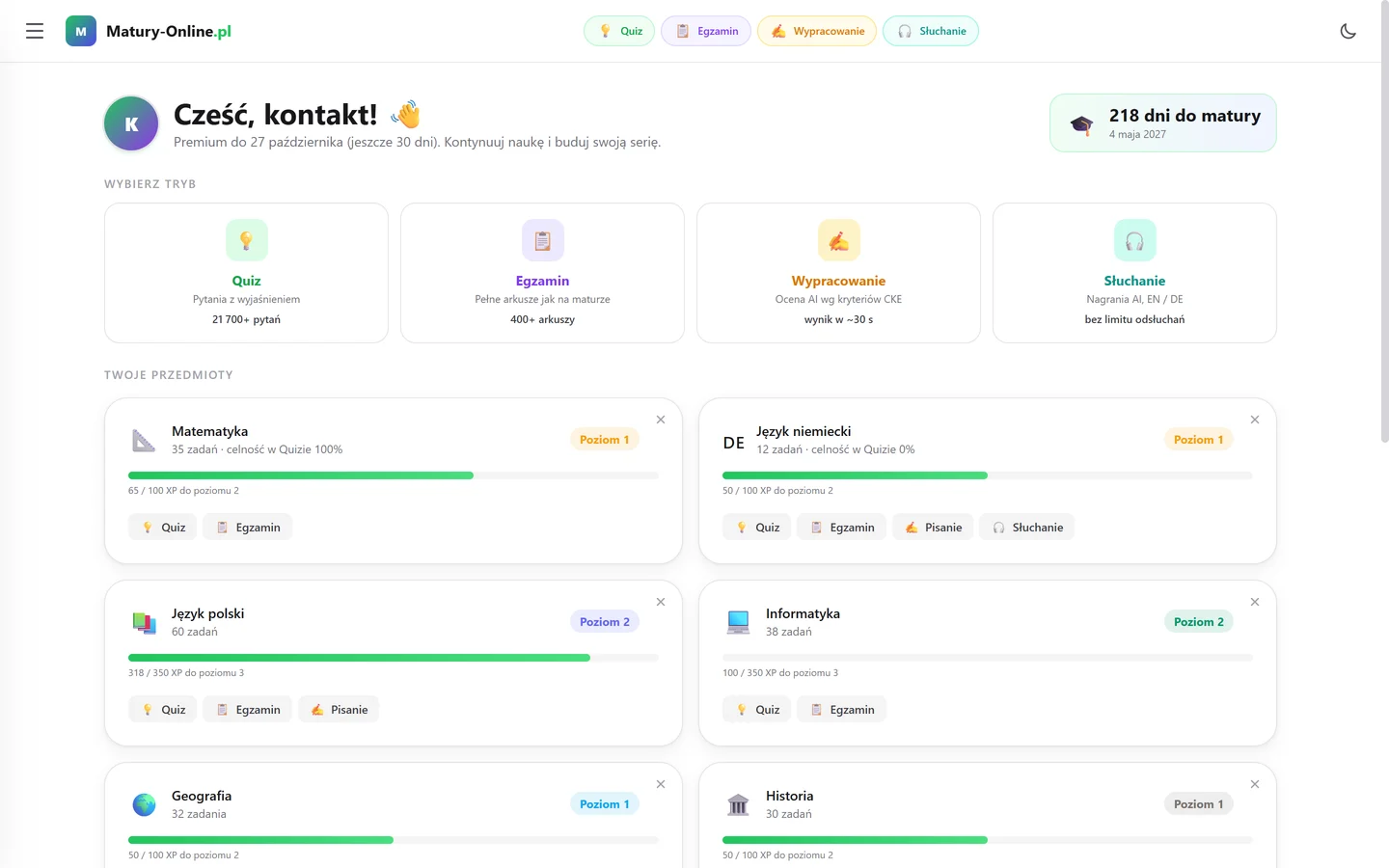Click the Matematyka XP progress bar
Screen dimensions: 1389x868
(394, 475)
